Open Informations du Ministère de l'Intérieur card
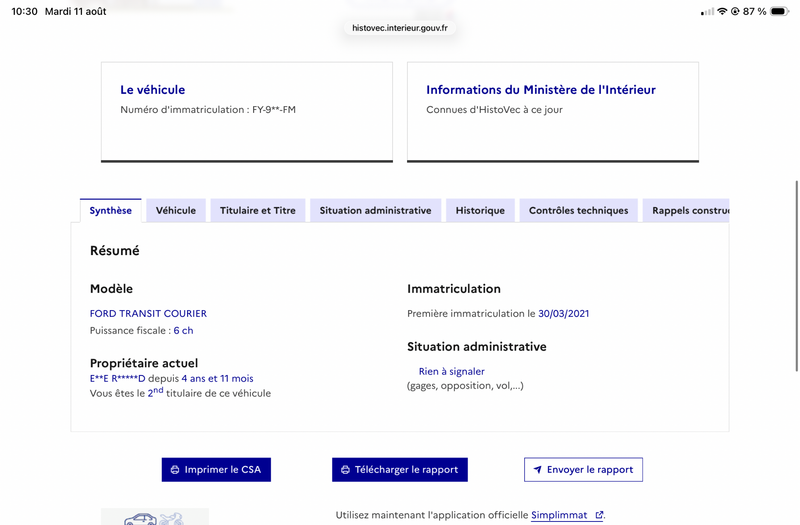The height and width of the screenshot is (525, 800). coord(553,112)
